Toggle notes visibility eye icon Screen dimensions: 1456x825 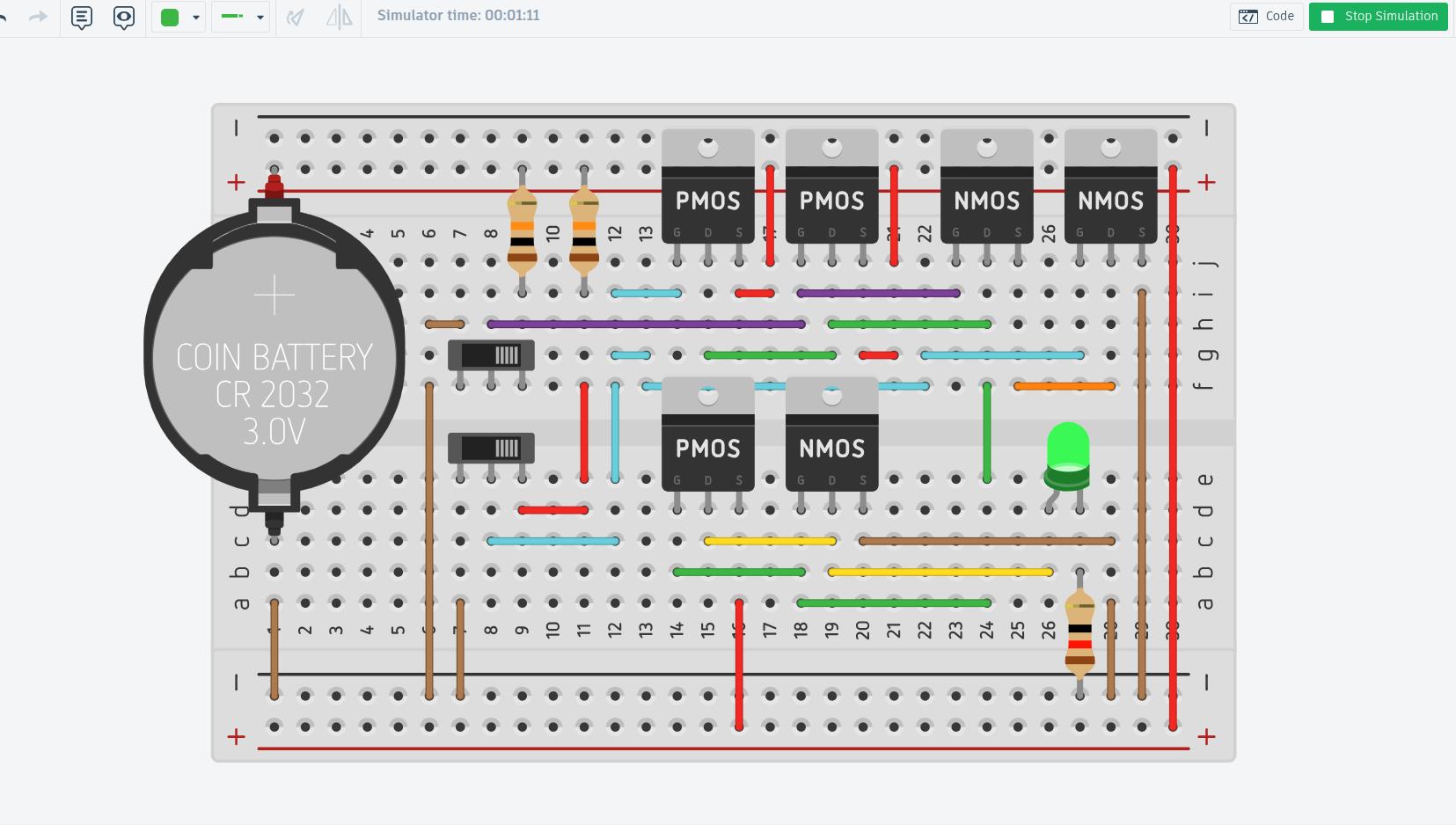click(x=124, y=17)
